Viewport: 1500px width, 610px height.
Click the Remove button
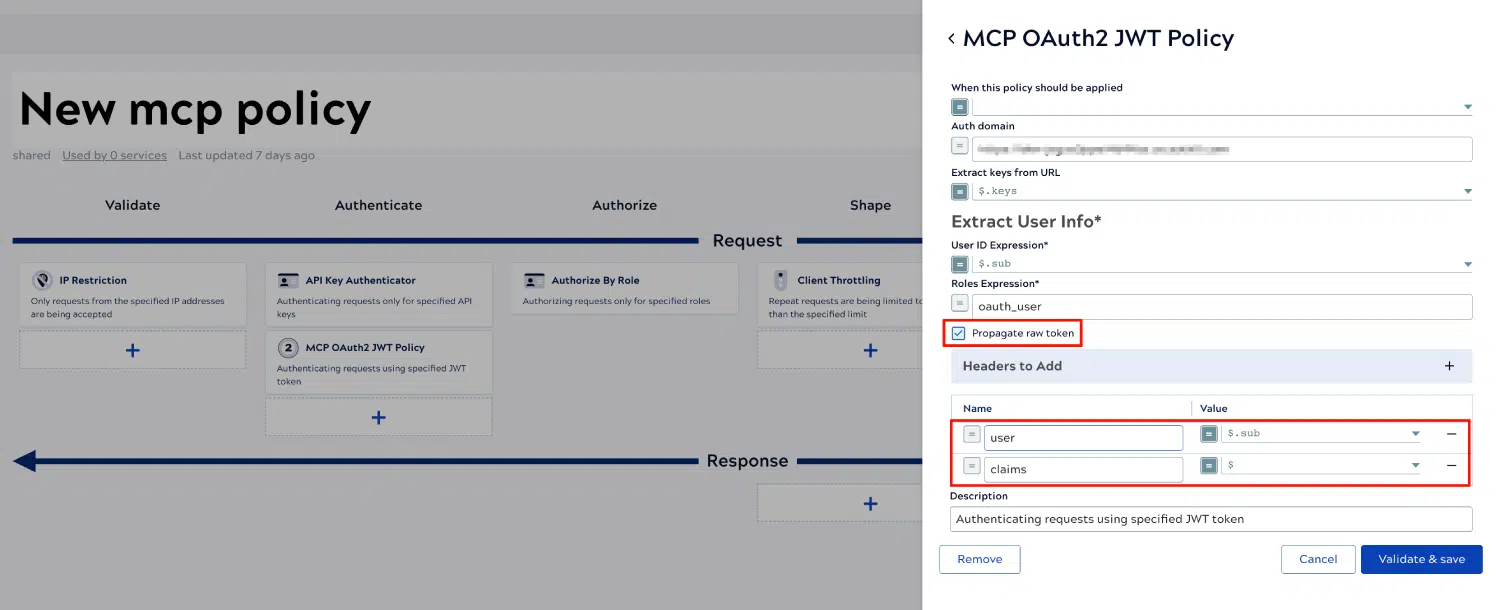(x=979, y=559)
